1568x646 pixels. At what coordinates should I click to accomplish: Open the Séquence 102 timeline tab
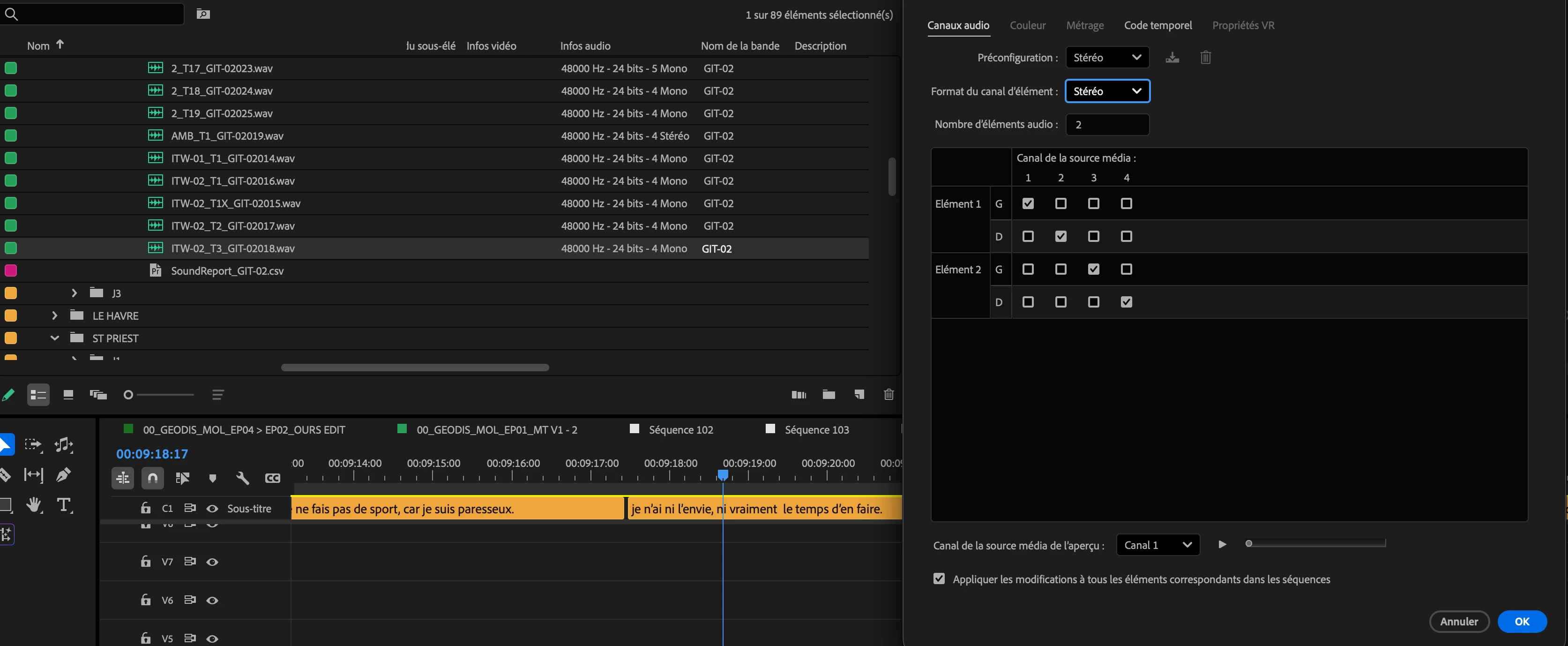pyautogui.click(x=680, y=430)
